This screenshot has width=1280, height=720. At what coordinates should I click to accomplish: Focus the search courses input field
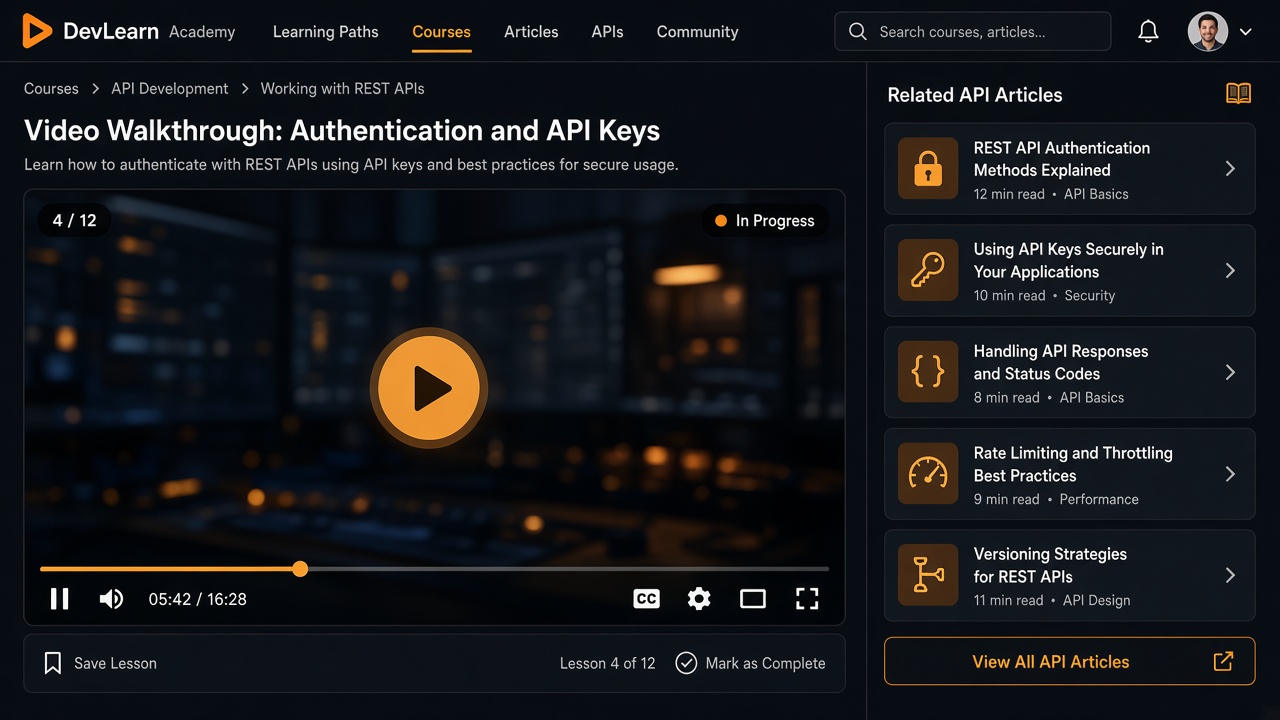tap(972, 32)
